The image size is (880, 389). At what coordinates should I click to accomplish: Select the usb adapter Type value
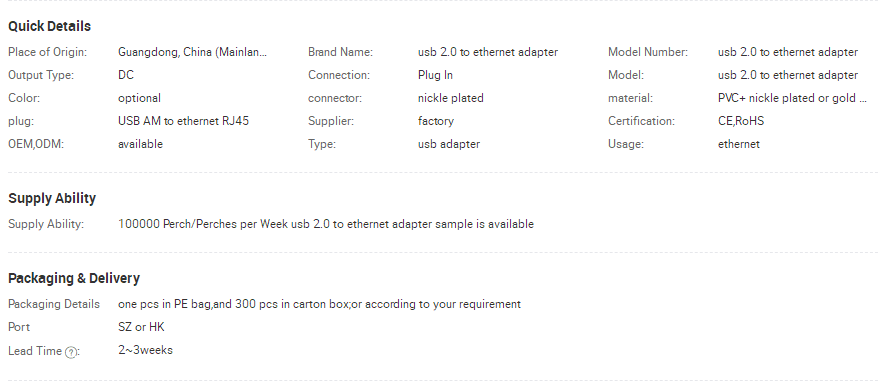tap(448, 144)
